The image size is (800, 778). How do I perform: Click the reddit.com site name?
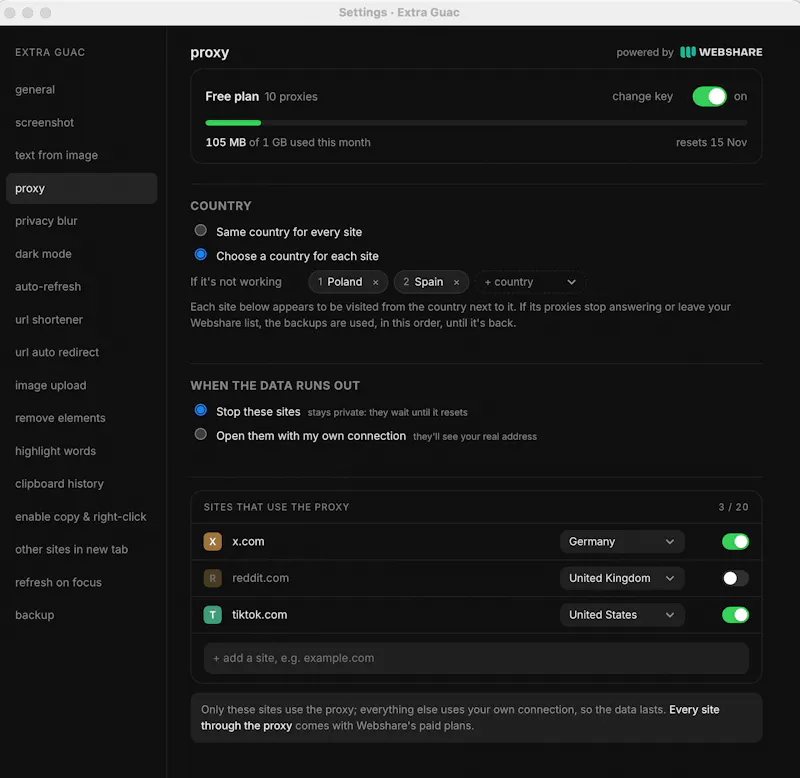(x=261, y=578)
